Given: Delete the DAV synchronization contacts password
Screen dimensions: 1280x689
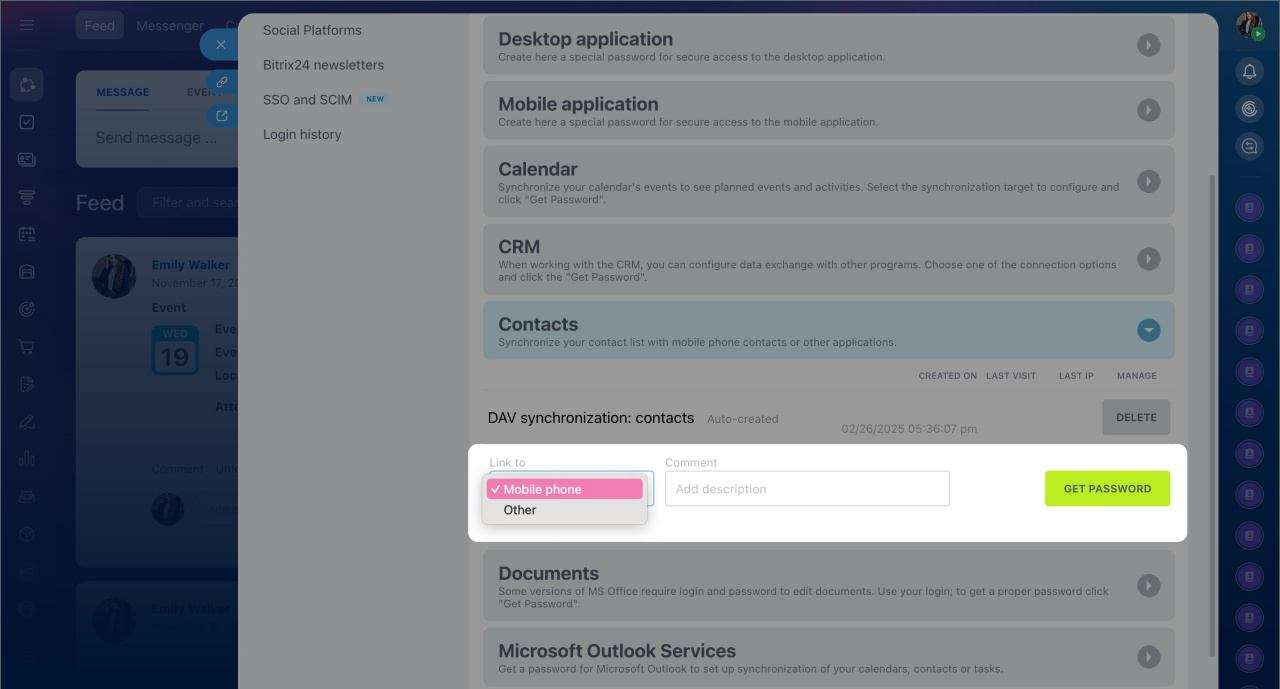Looking at the screenshot, I should click(1135, 418).
